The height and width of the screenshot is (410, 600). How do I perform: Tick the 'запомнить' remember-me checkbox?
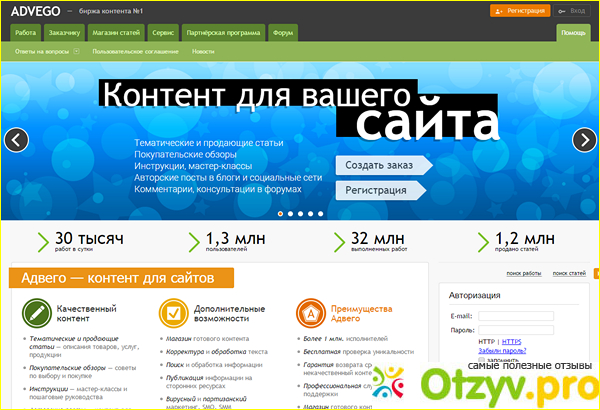pos(482,360)
